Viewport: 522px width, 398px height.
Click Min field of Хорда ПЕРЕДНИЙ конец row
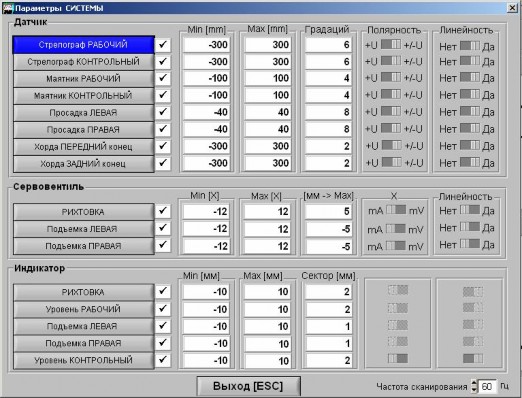206,146
